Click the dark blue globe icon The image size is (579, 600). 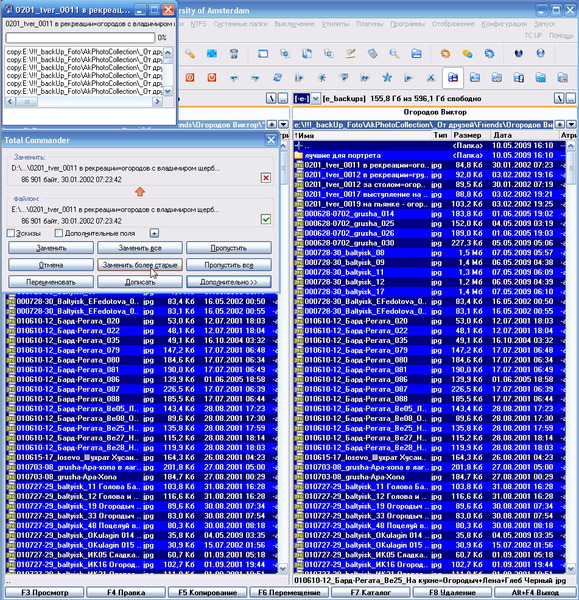pos(518,54)
